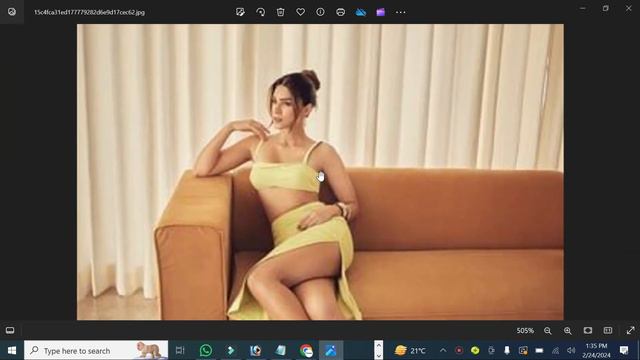The width and height of the screenshot is (640, 360).
Task: Click the red recording icon in the tray
Action: click(x=459, y=350)
